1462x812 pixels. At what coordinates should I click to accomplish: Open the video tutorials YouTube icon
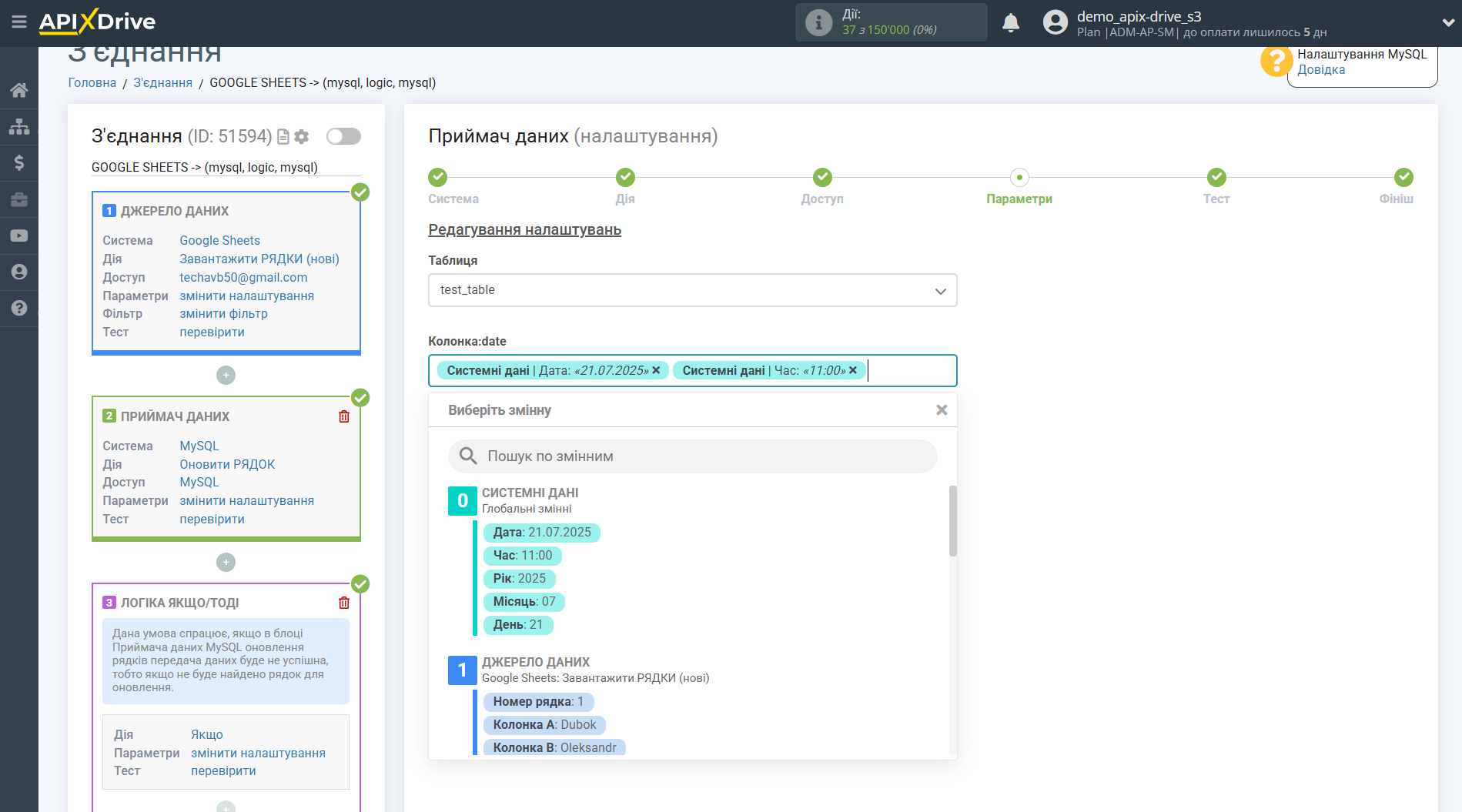click(x=19, y=236)
